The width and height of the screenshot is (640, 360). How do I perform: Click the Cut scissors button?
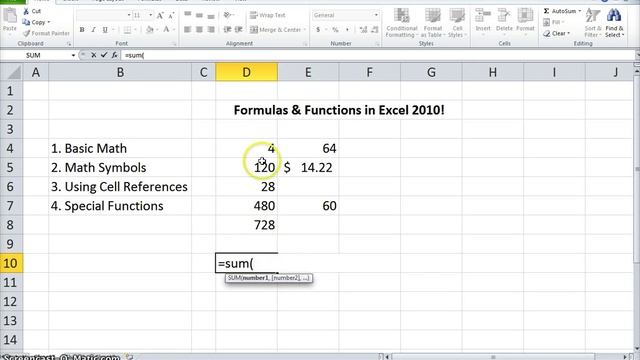click(32, 11)
